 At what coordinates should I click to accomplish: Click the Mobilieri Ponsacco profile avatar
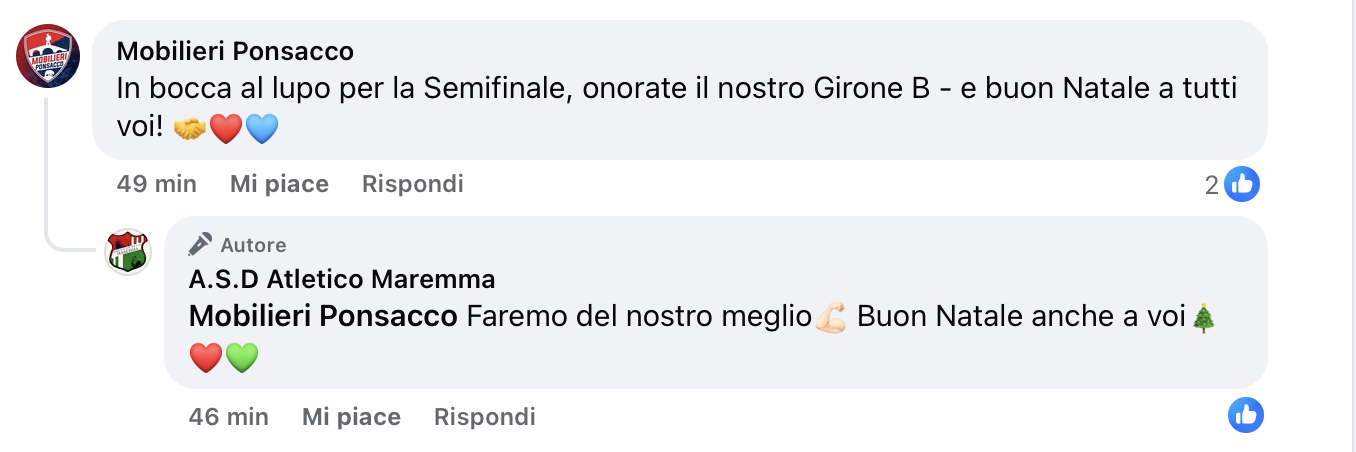click(x=48, y=57)
